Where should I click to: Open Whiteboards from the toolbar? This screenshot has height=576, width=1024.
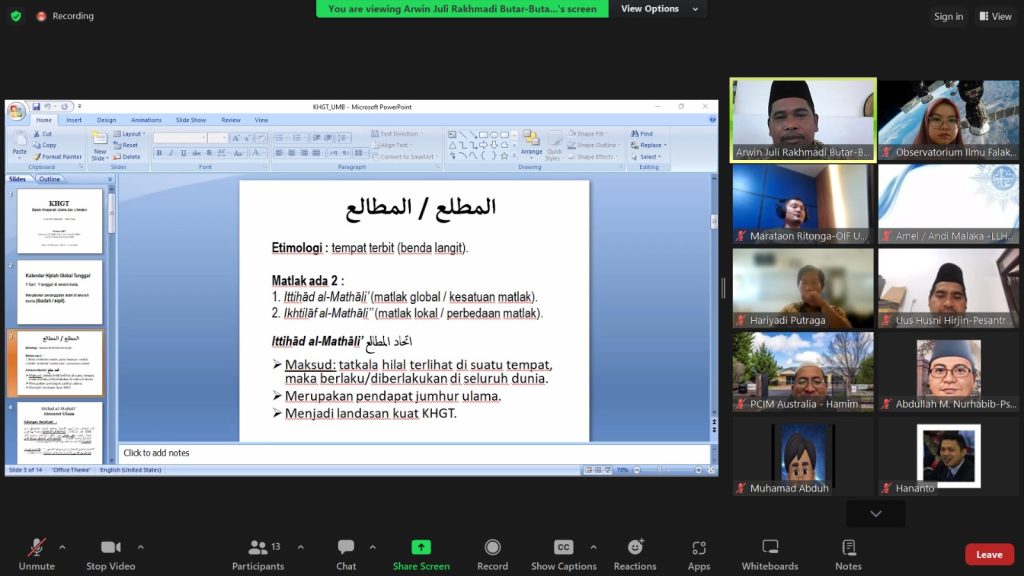(x=770, y=554)
